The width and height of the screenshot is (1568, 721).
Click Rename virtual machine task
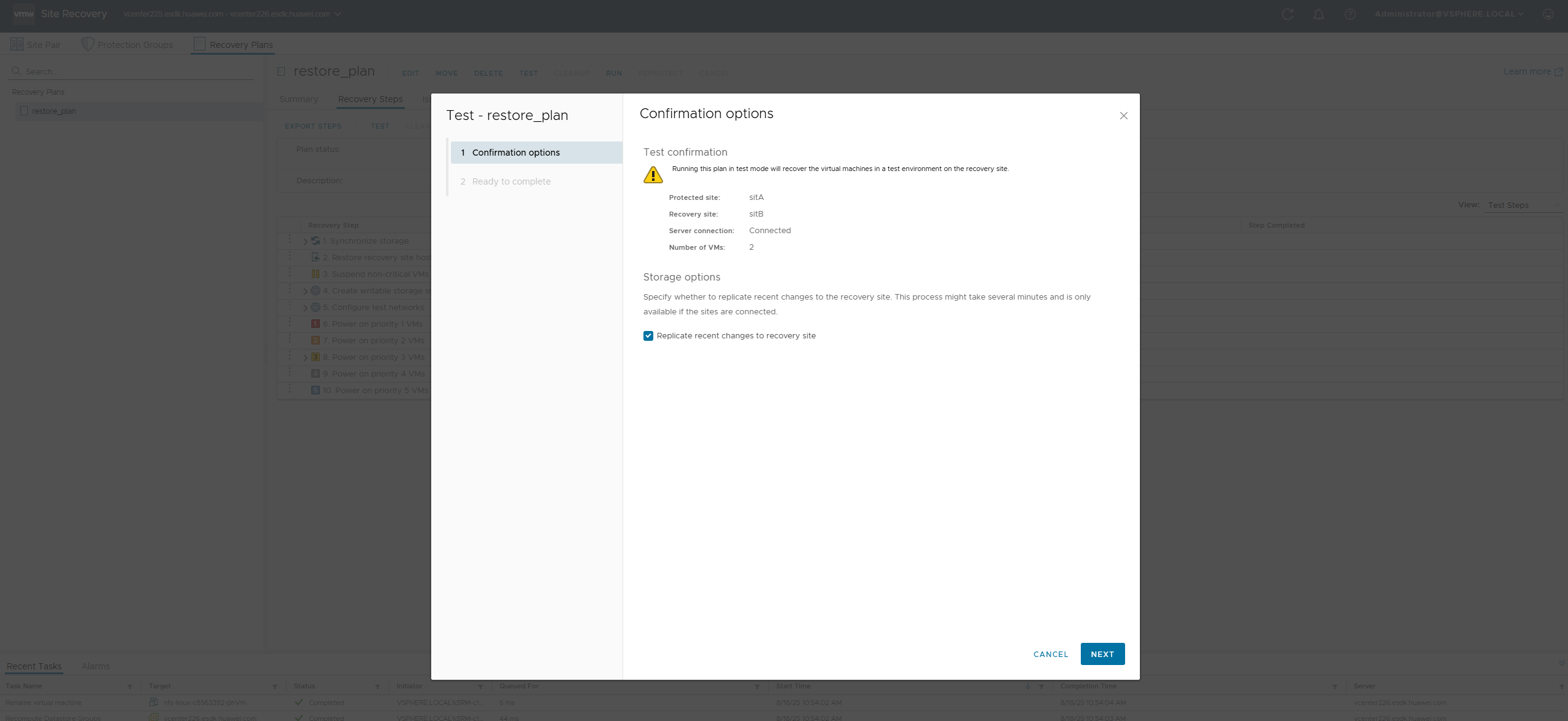[x=44, y=703]
